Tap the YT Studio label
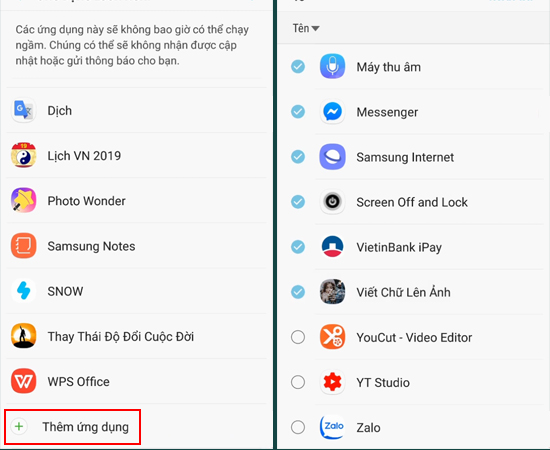Image resolution: width=550 pixels, height=450 pixels. (383, 382)
